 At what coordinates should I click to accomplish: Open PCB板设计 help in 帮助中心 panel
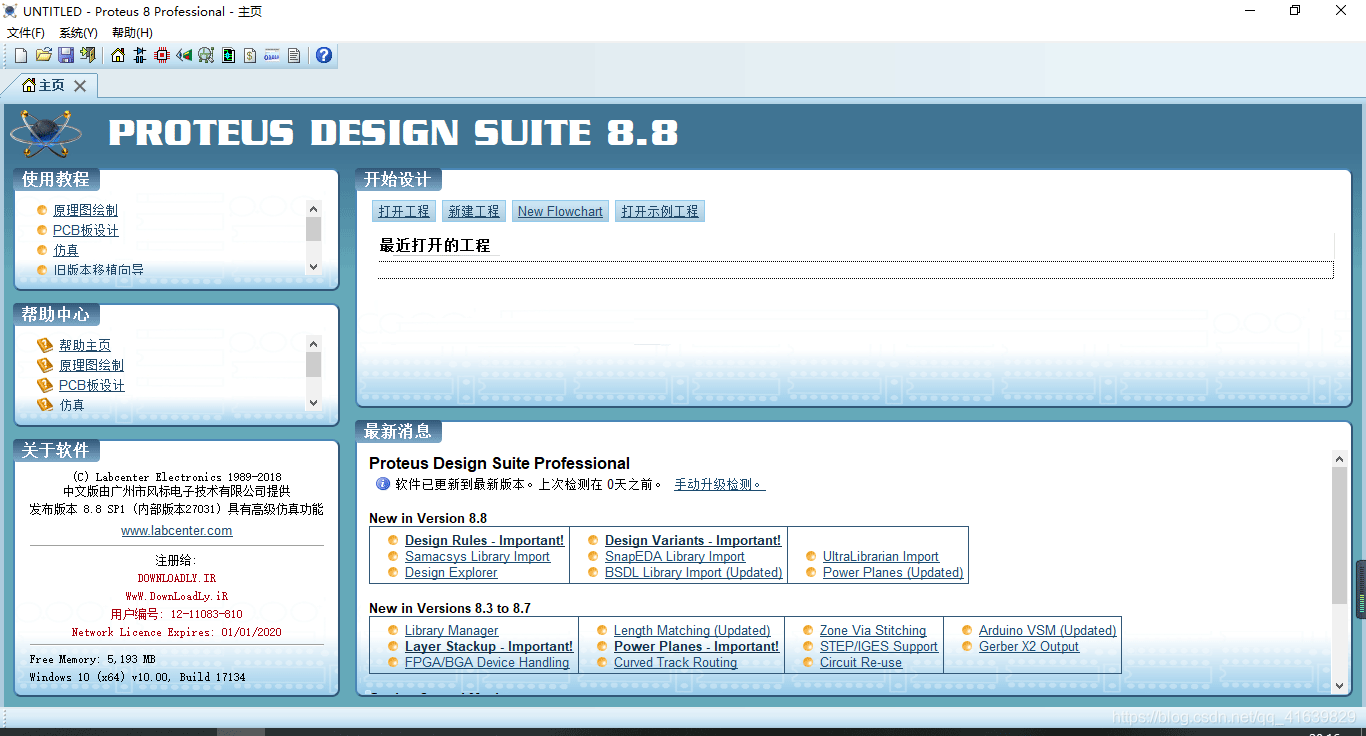[92, 385]
